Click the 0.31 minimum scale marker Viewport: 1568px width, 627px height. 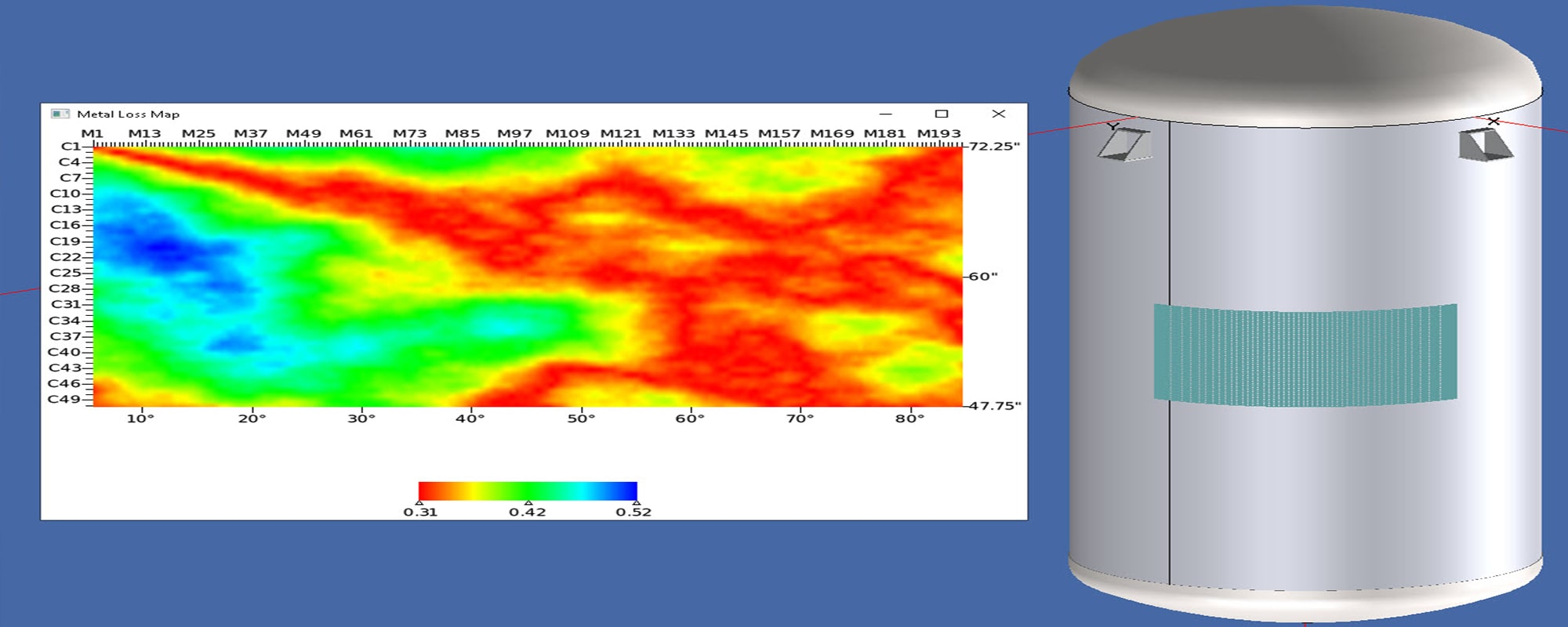(x=419, y=503)
